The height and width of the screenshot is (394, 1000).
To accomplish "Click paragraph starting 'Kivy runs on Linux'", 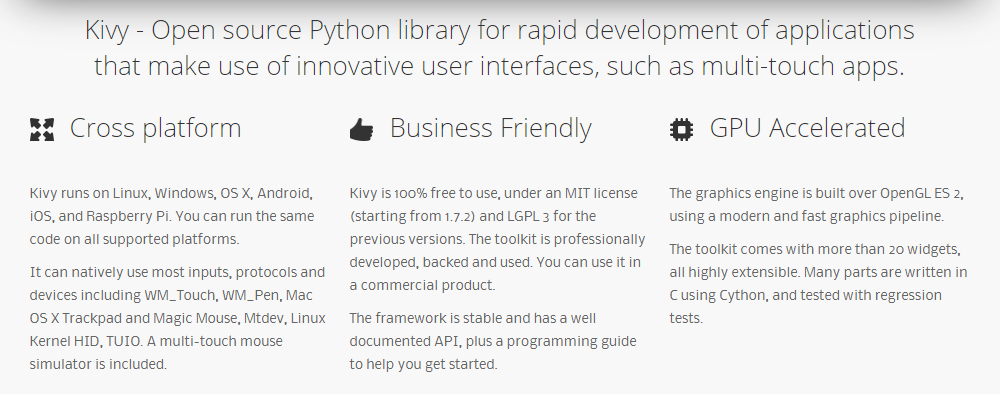I will tap(172, 216).
